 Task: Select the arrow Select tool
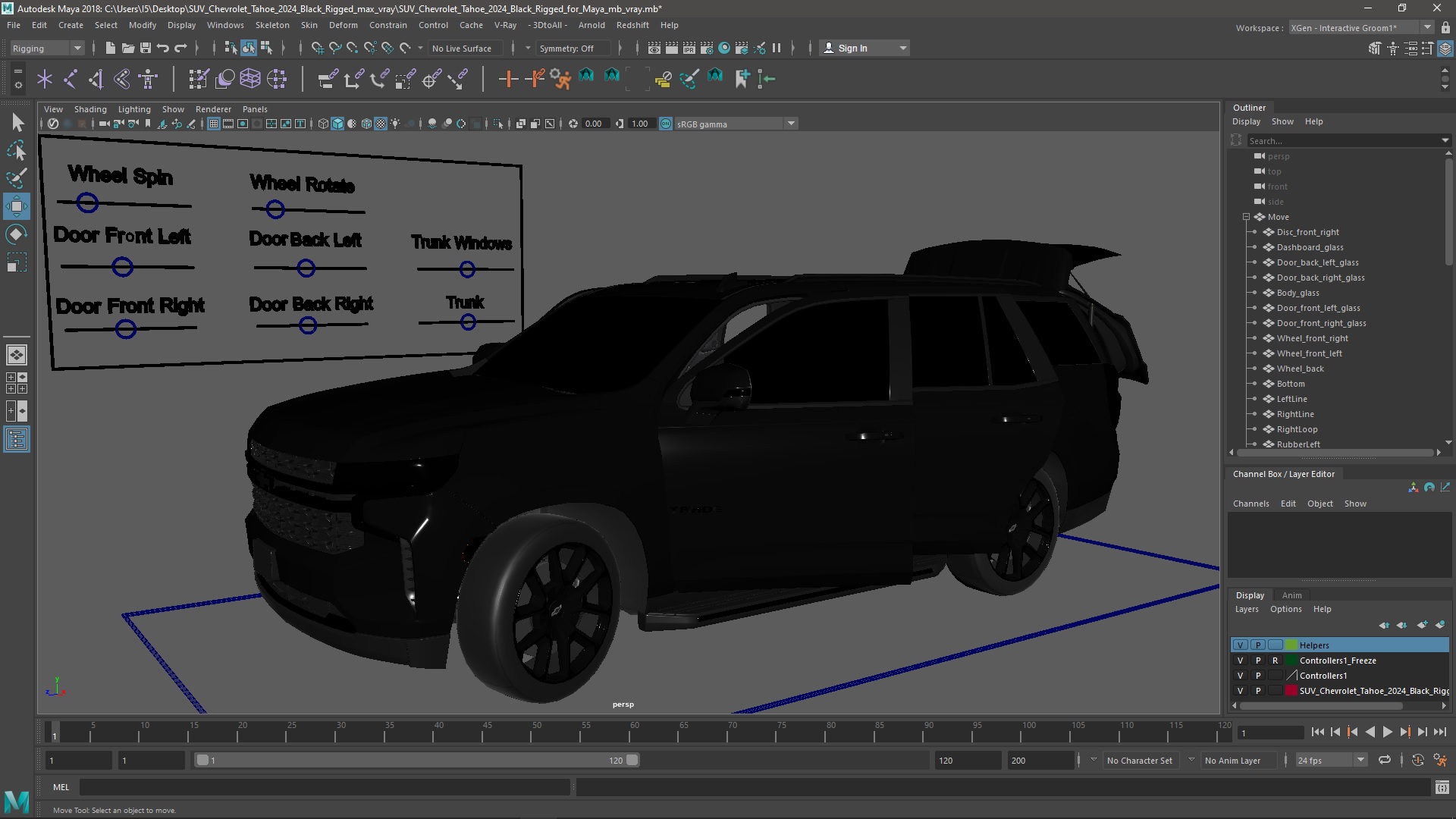click(17, 123)
